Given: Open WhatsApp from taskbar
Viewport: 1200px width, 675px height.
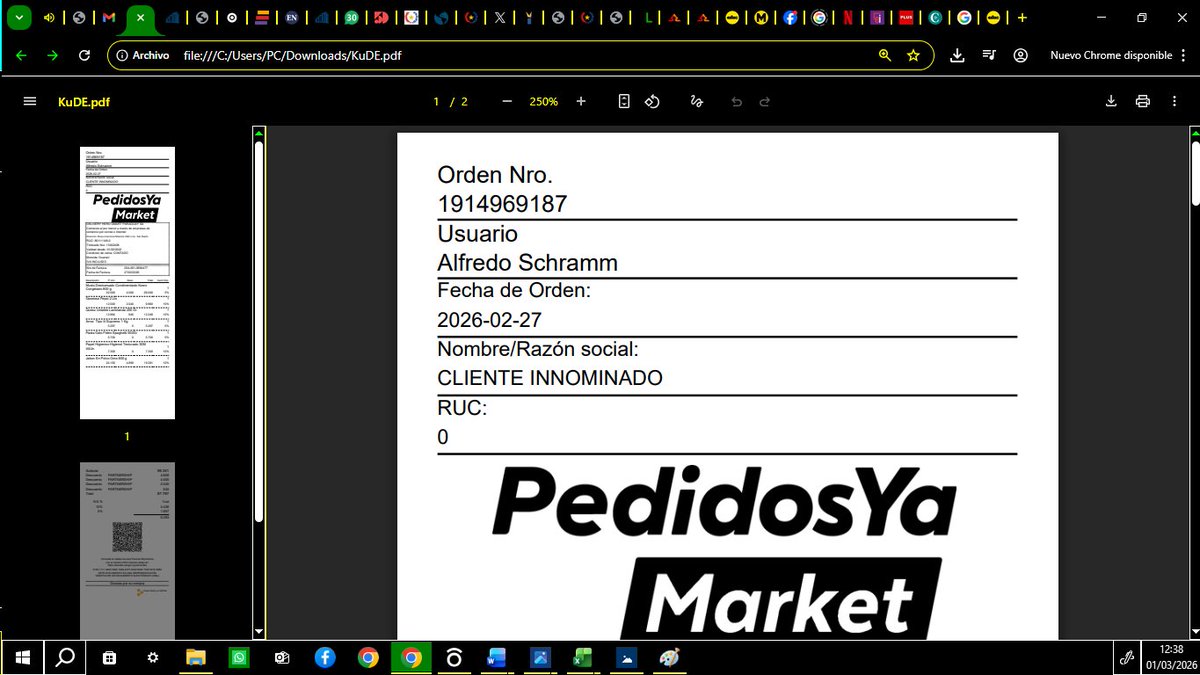Looking at the screenshot, I should pos(239,657).
